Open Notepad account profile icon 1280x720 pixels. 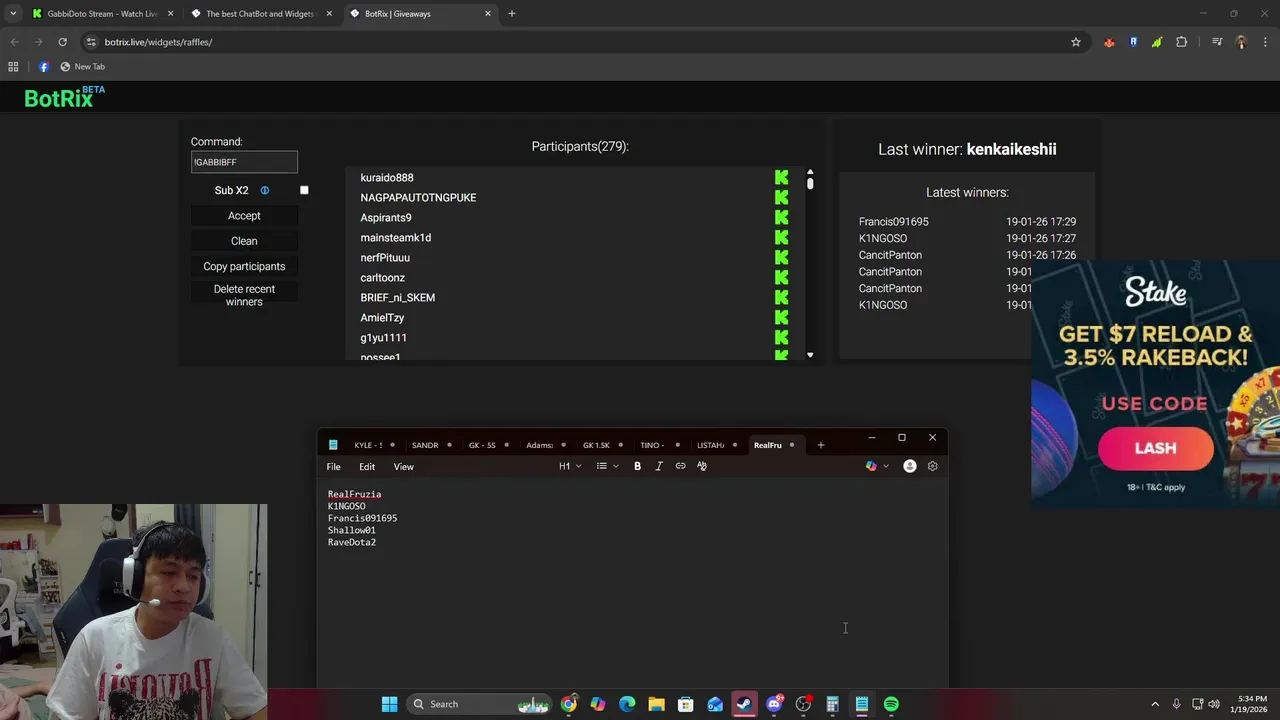point(909,466)
